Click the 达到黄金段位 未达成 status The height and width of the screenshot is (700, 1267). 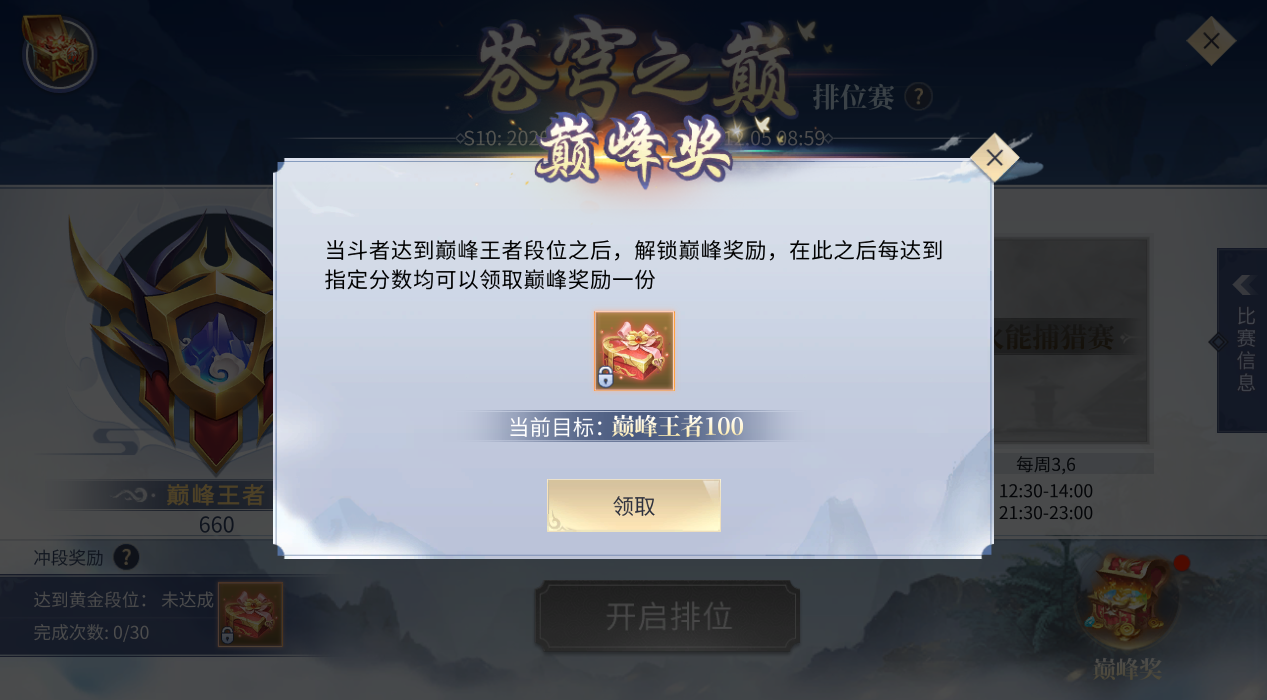pyautogui.click(x=124, y=600)
